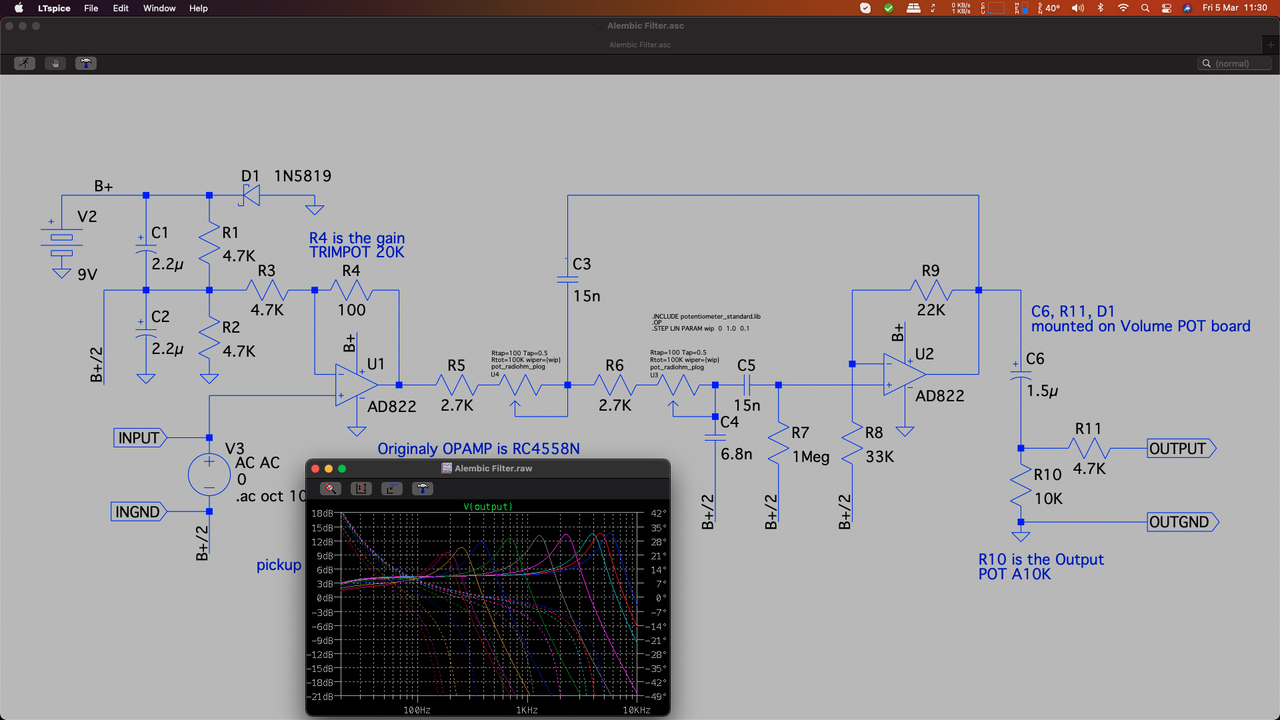Click the crossed-out magnifier zoom icon in plot window

329,489
